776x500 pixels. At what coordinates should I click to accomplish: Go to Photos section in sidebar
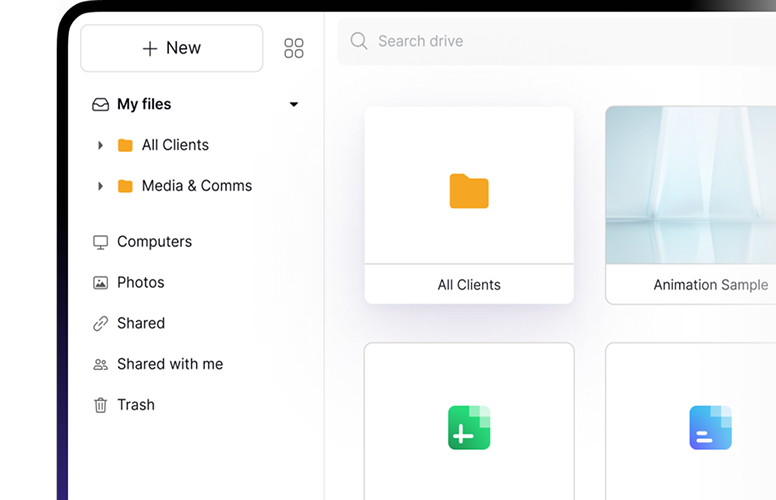(x=140, y=283)
